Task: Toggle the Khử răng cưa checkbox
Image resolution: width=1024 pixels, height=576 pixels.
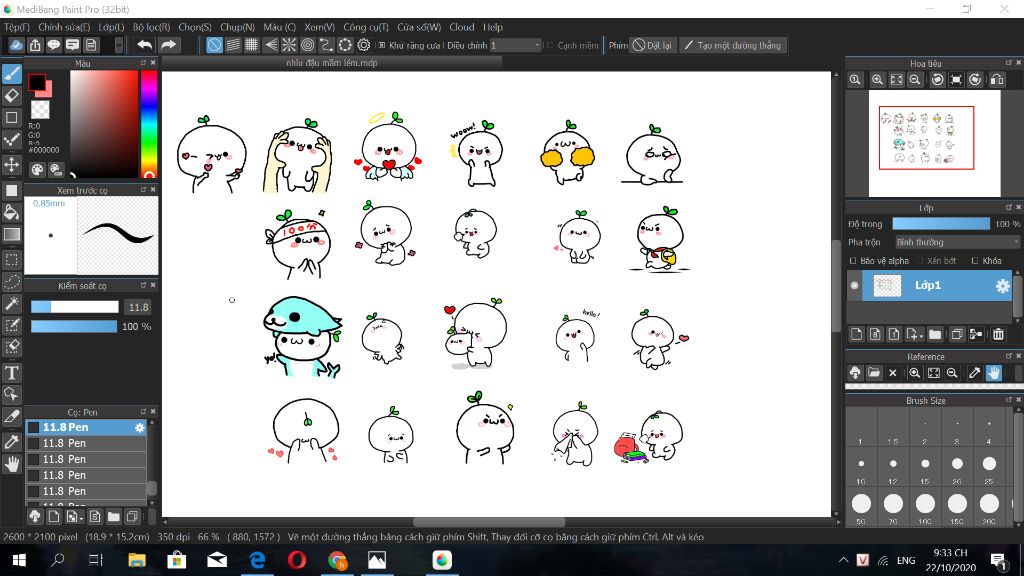Action: (382, 46)
